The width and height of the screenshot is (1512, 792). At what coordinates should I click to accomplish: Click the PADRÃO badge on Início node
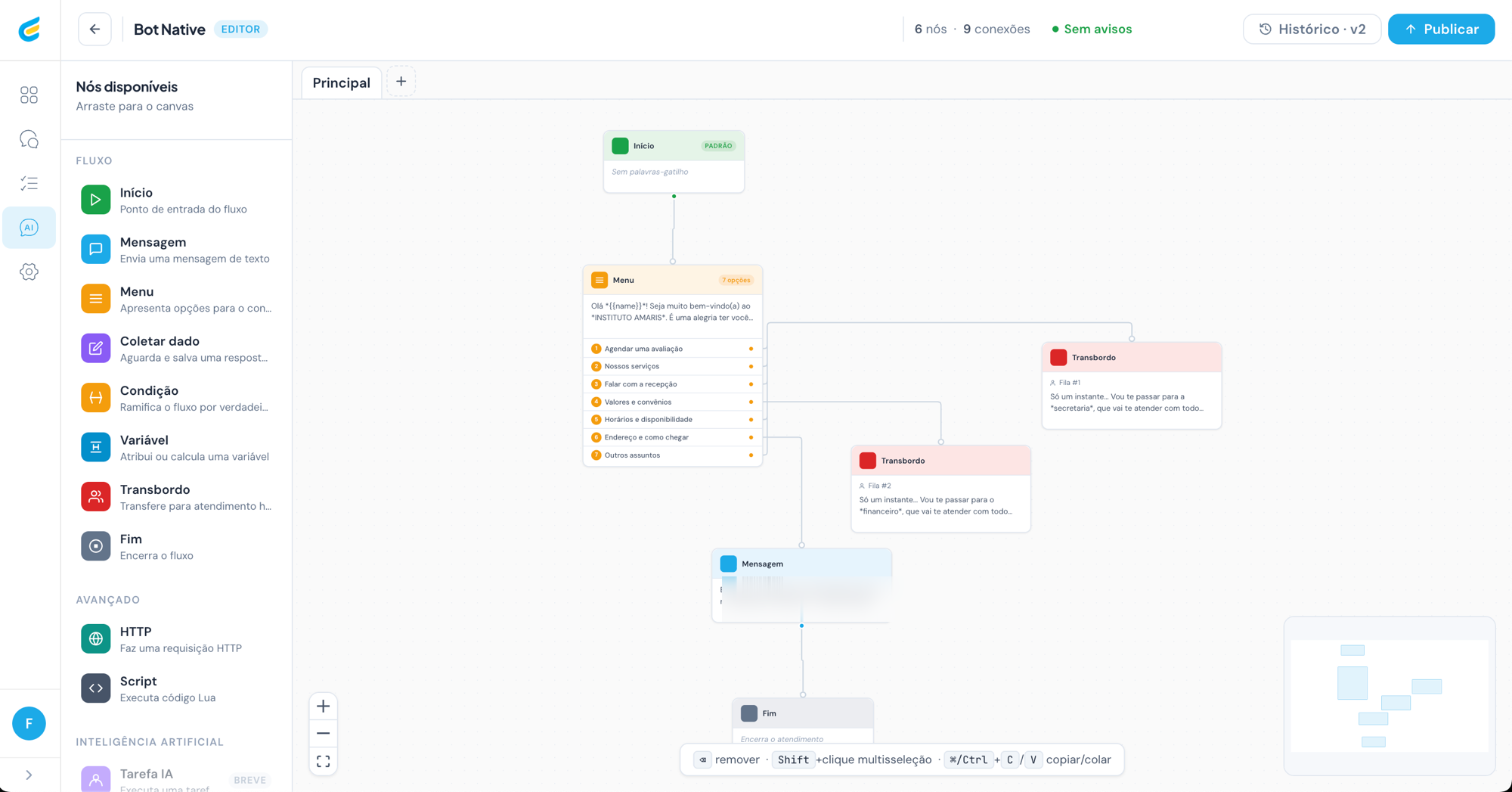pyautogui.click(x=718, y=146)
